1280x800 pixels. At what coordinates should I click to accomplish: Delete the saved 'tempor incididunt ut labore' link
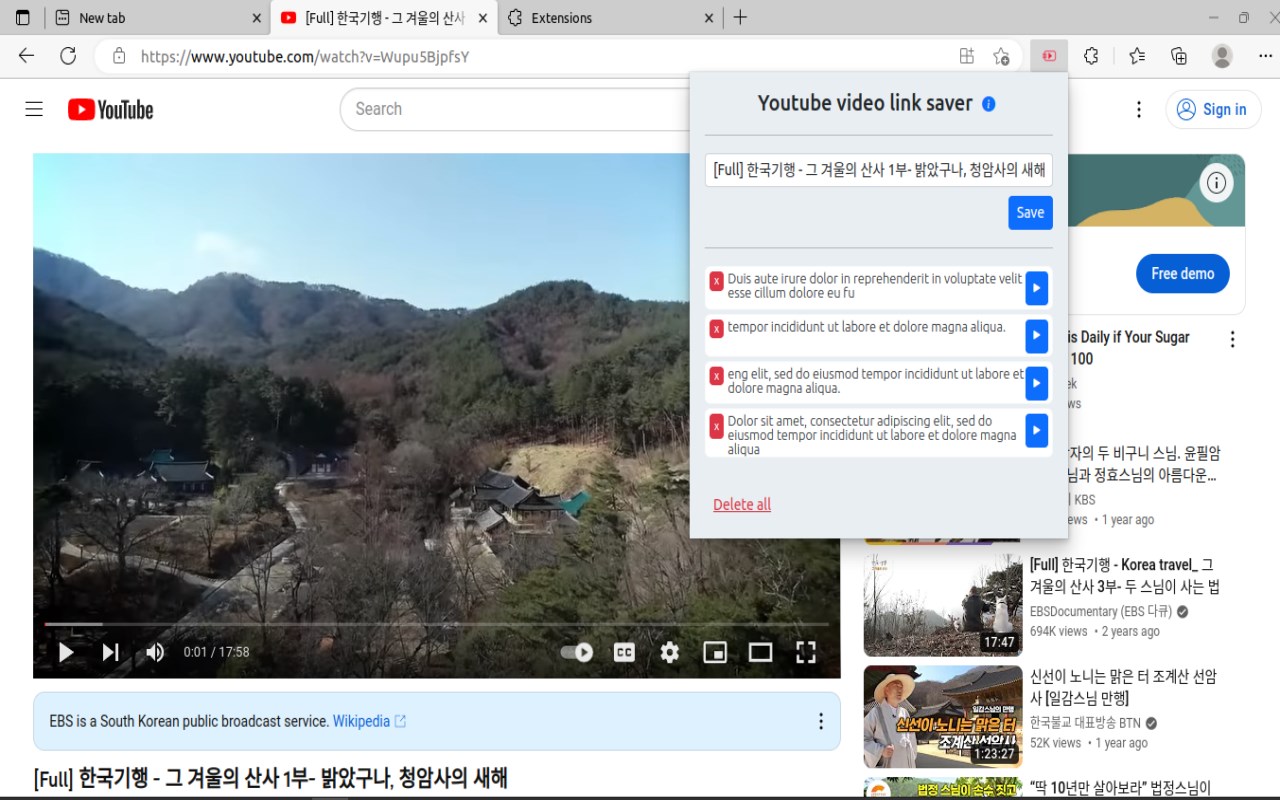click(x=716, y=328)
